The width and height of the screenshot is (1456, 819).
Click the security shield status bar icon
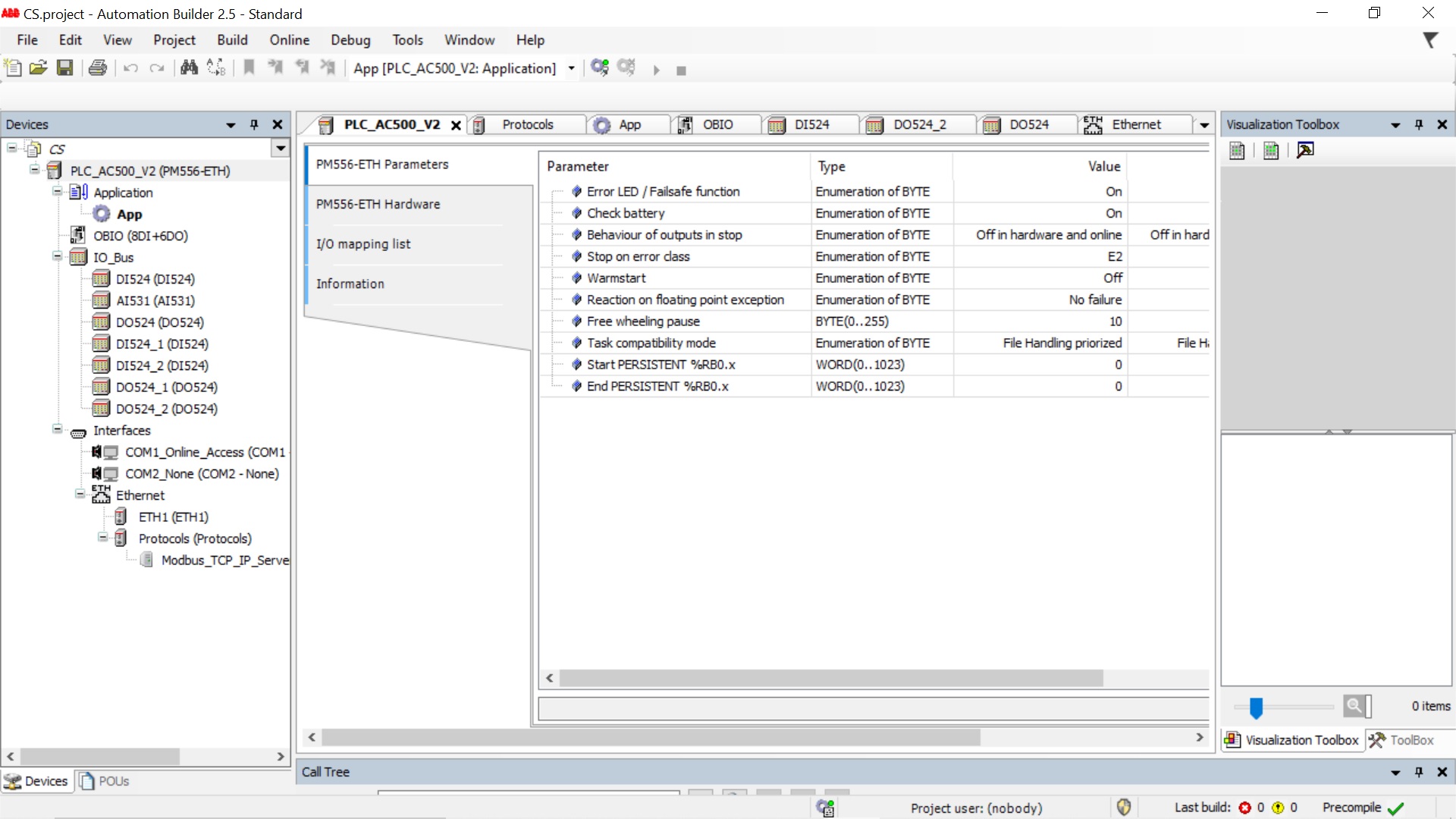(x=1124, y=808)
